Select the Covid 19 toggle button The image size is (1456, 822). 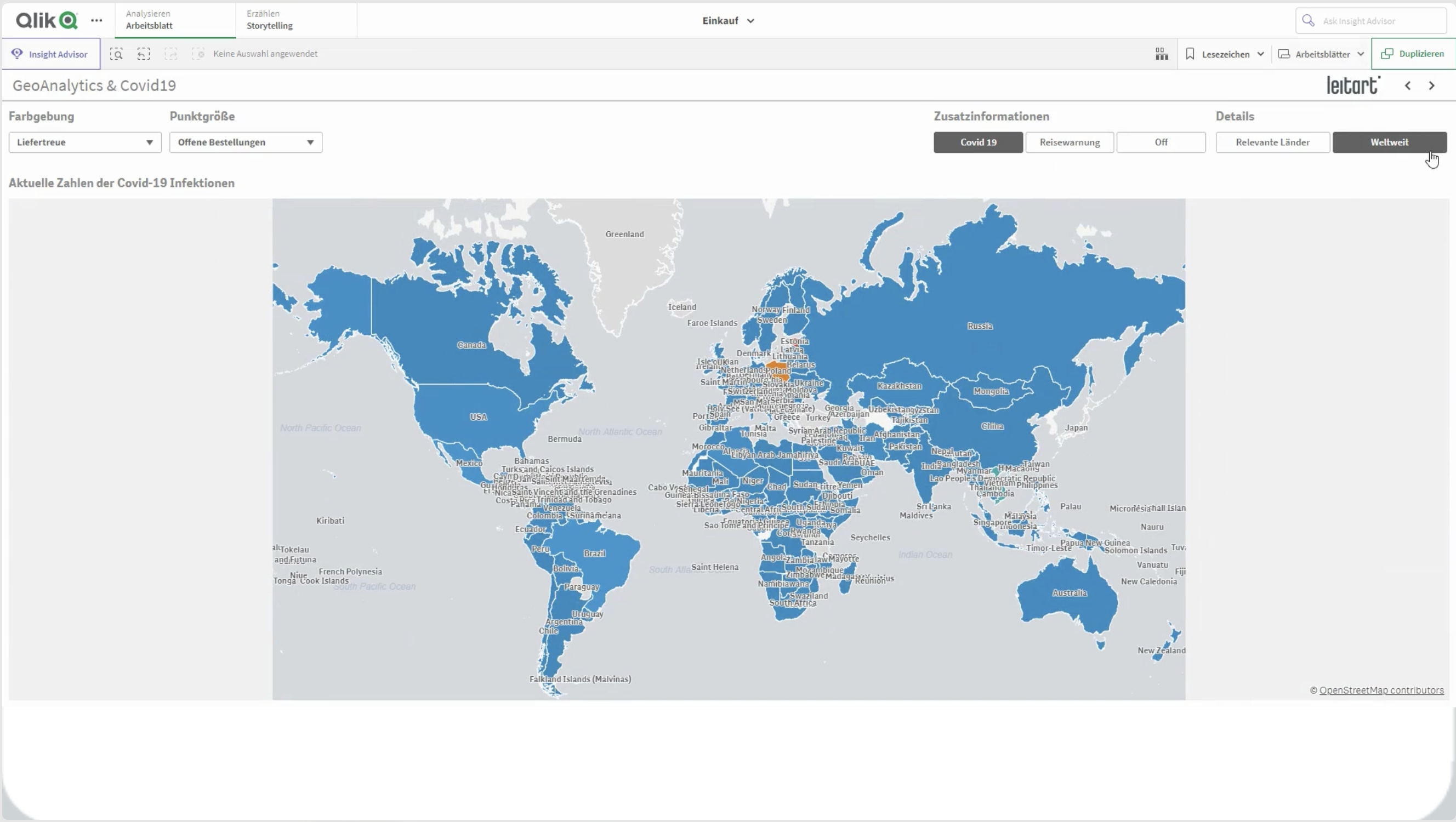[x=979, y=142]
